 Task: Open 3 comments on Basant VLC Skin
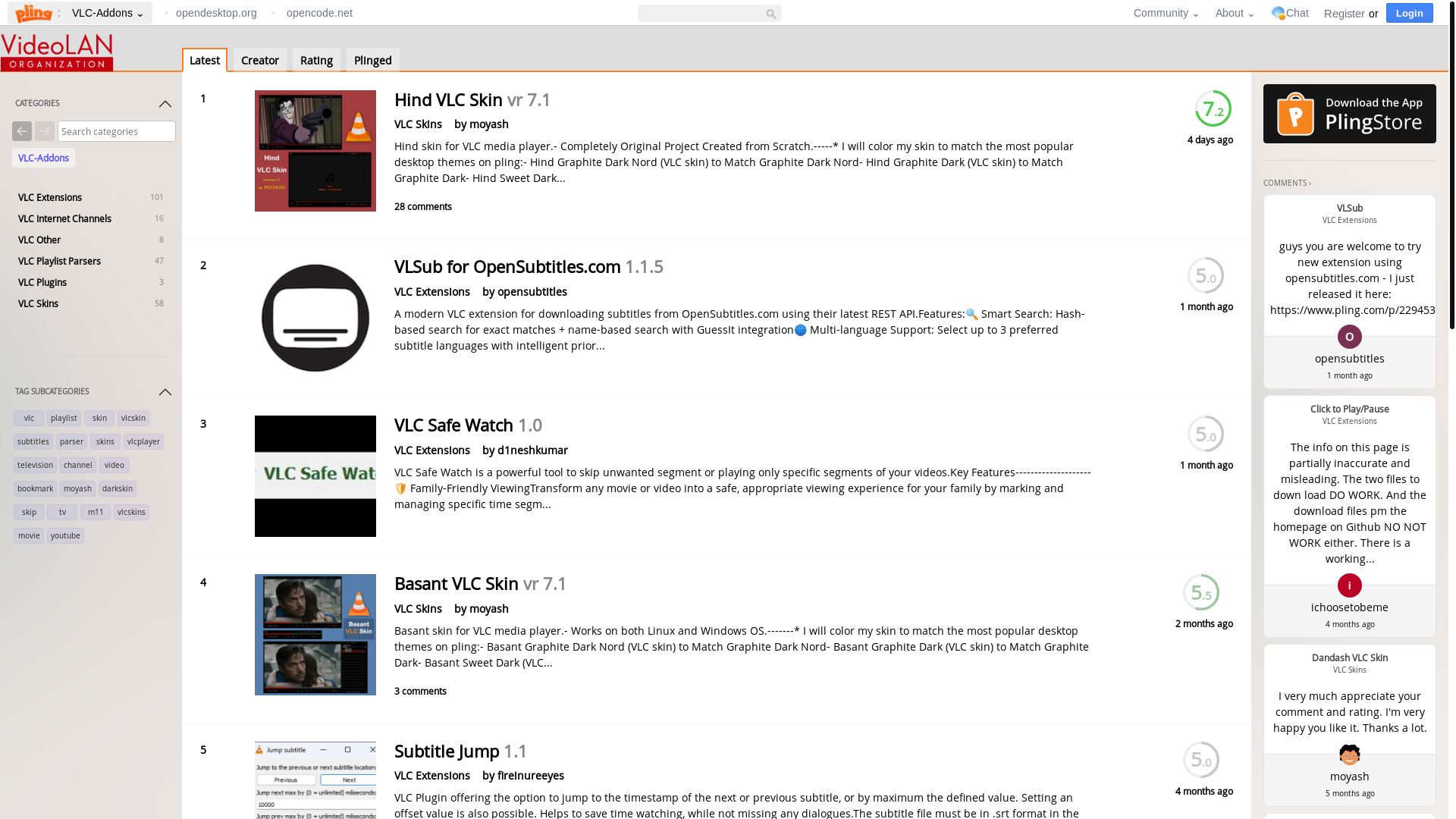(420, 691)
